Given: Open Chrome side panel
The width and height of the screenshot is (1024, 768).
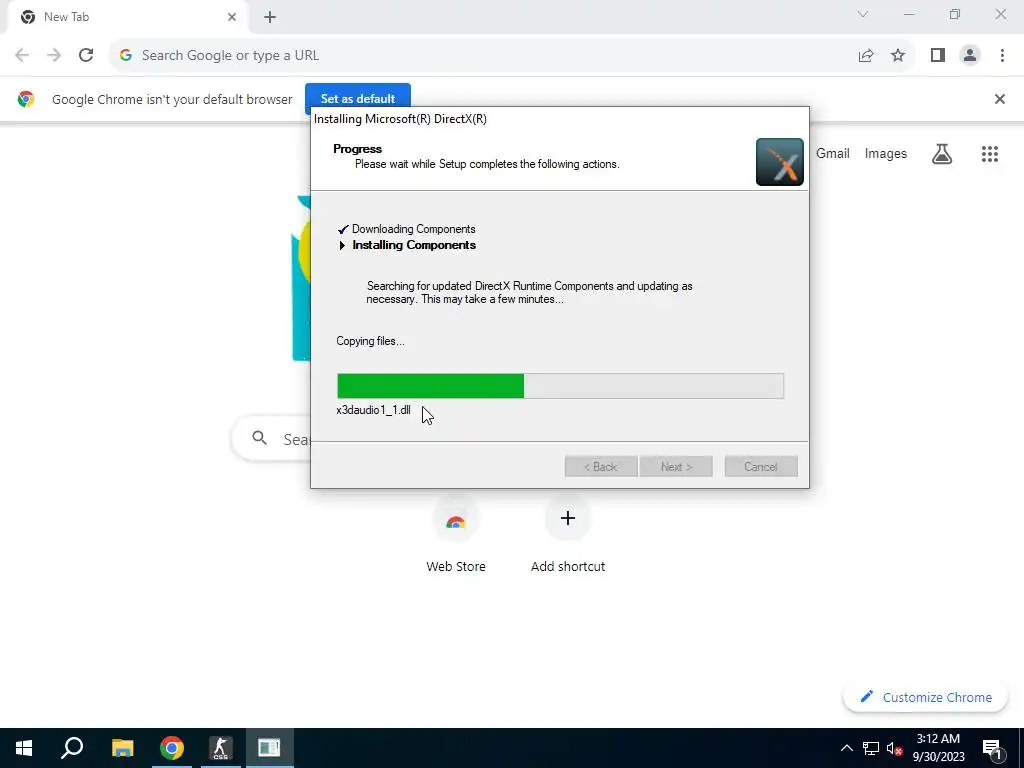Looking at the screenshot, I should point(938,56).
